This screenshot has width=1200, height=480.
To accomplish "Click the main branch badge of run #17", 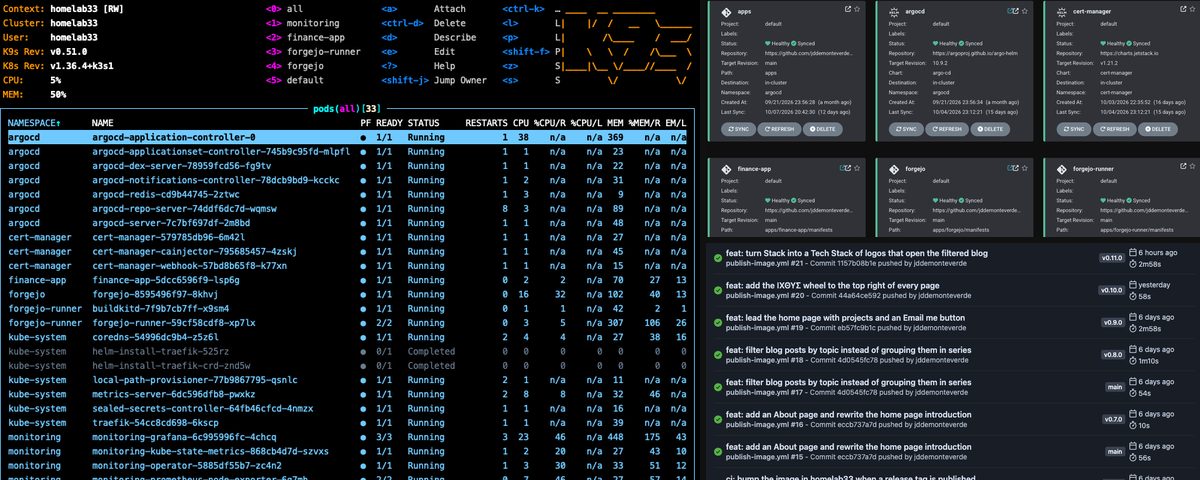I will [x=1115, y=386].
